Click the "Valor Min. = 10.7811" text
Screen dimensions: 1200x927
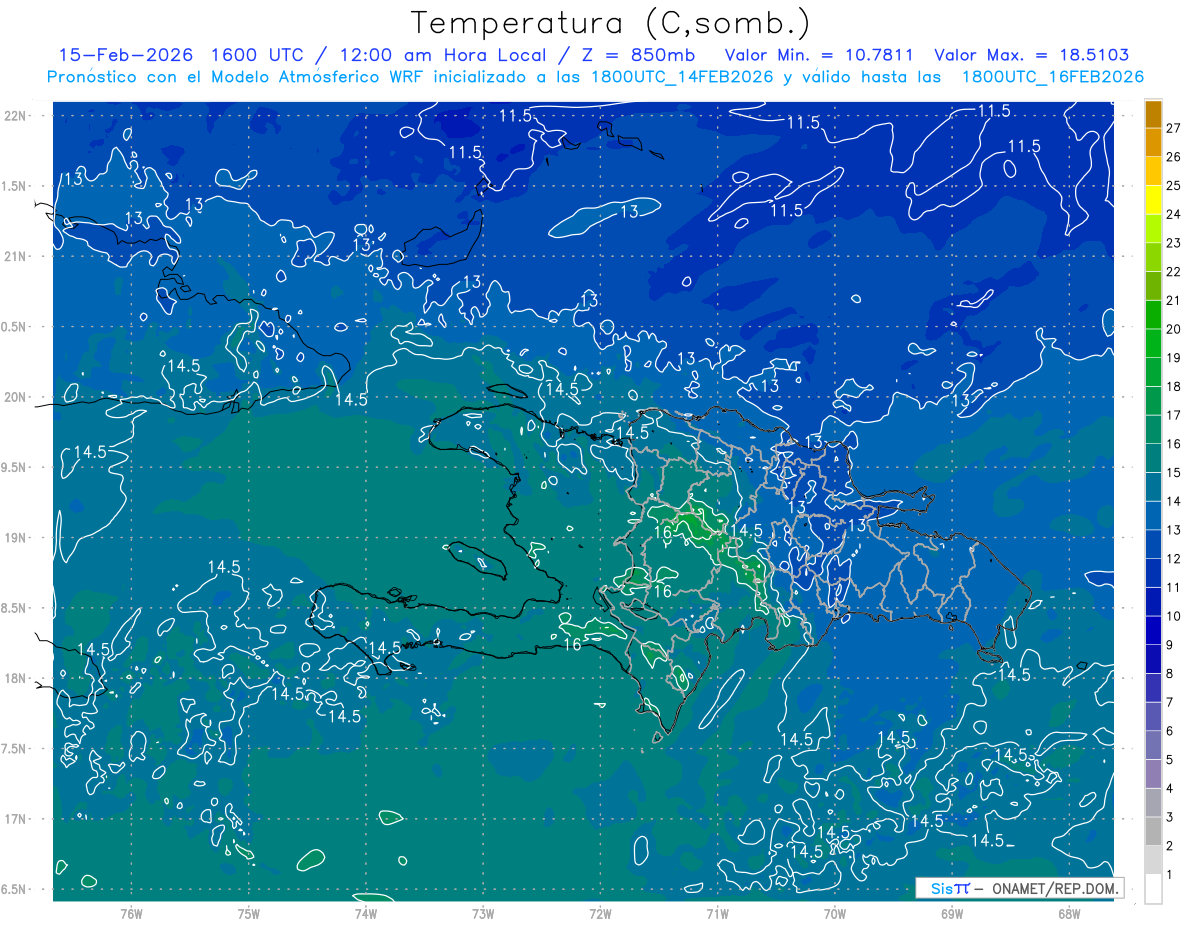coord(819,55)
